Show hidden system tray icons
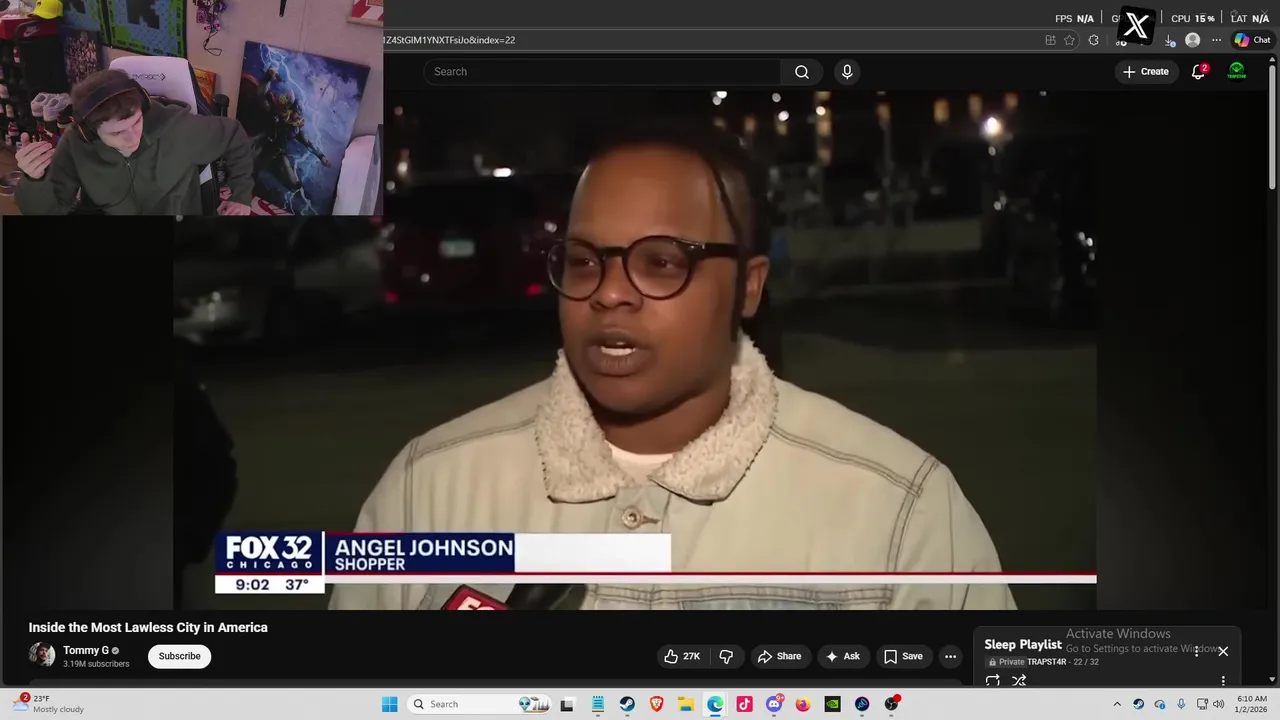The height and width of the screenshot is (720, 1280). [x=1117, y=704]
